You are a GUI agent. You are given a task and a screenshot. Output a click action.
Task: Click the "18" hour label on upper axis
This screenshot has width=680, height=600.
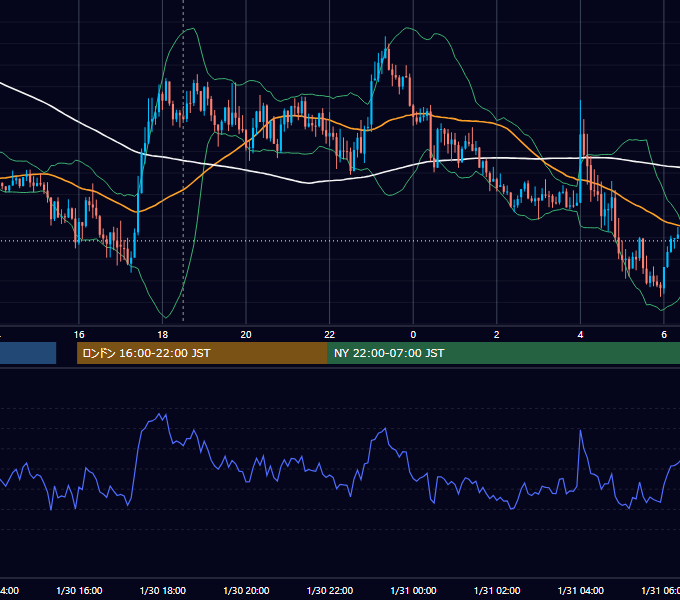pyautogui.click(x=163, y=334)
